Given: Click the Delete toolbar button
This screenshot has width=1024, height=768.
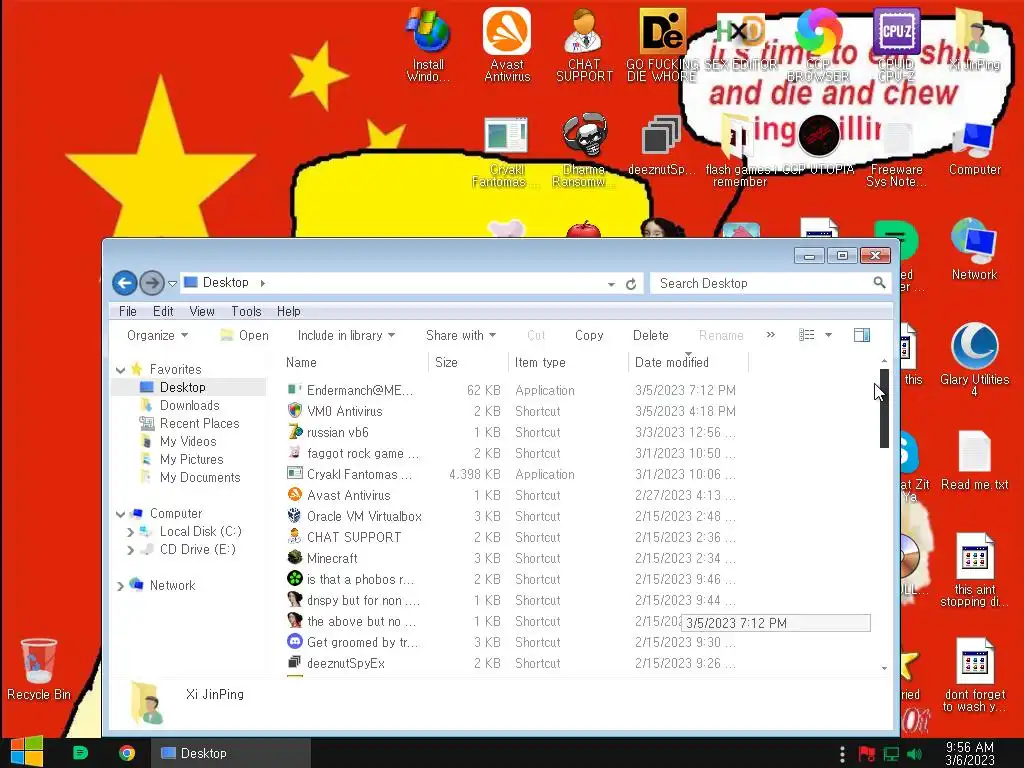Looking at the screenshot, I should (x=650, y=335).
